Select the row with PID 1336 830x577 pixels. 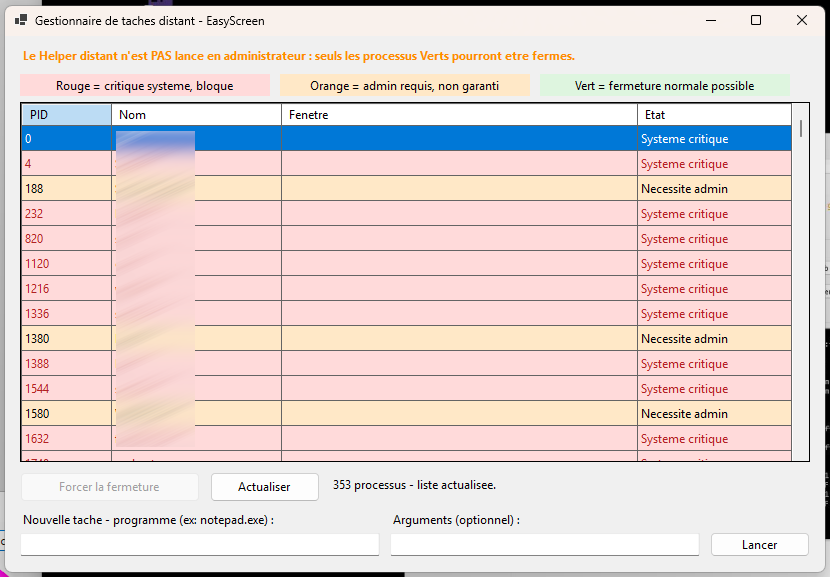click(x=407, y=313)
